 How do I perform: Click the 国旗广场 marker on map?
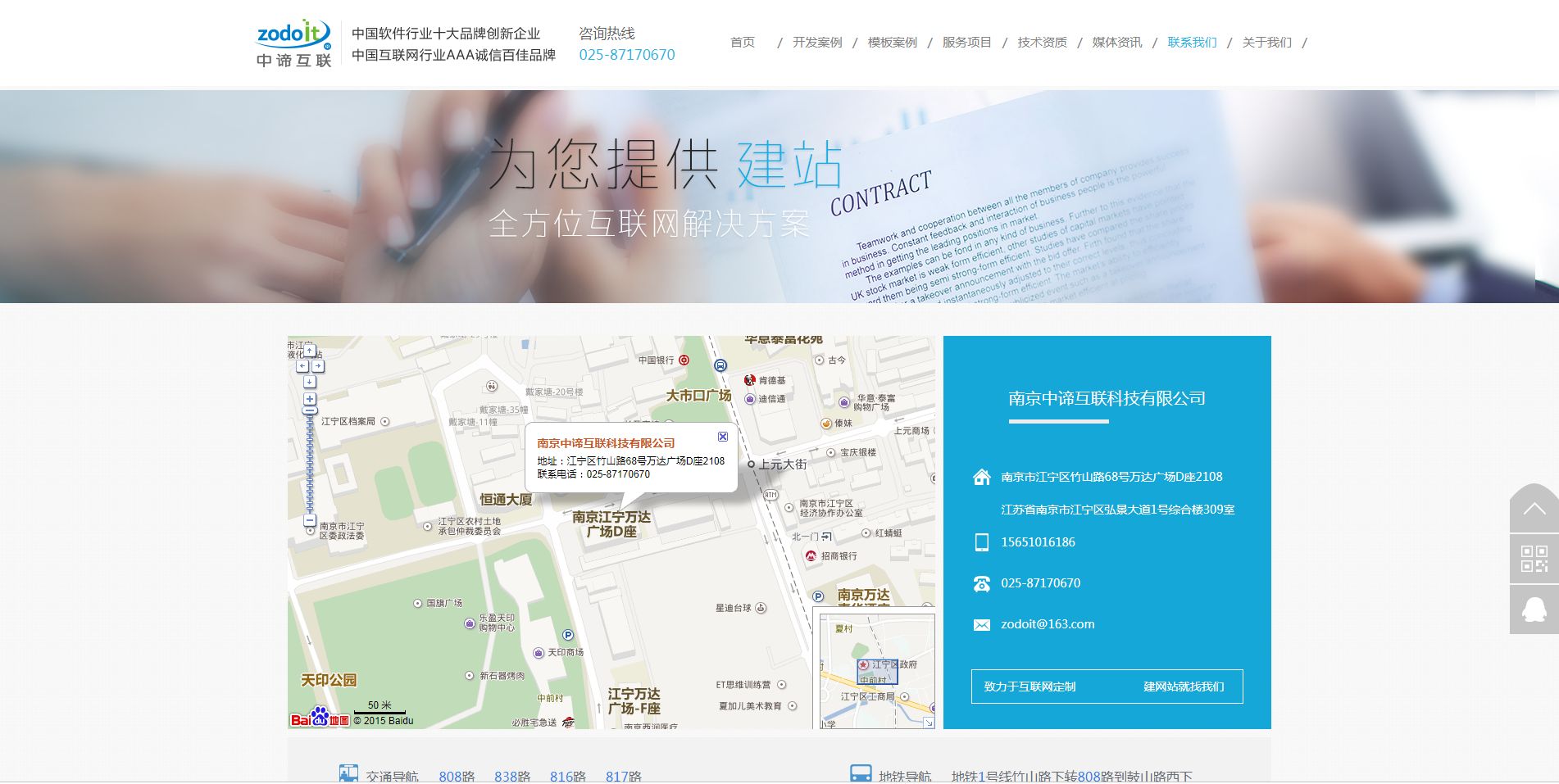pyautogui.click(x=418, y=603)
